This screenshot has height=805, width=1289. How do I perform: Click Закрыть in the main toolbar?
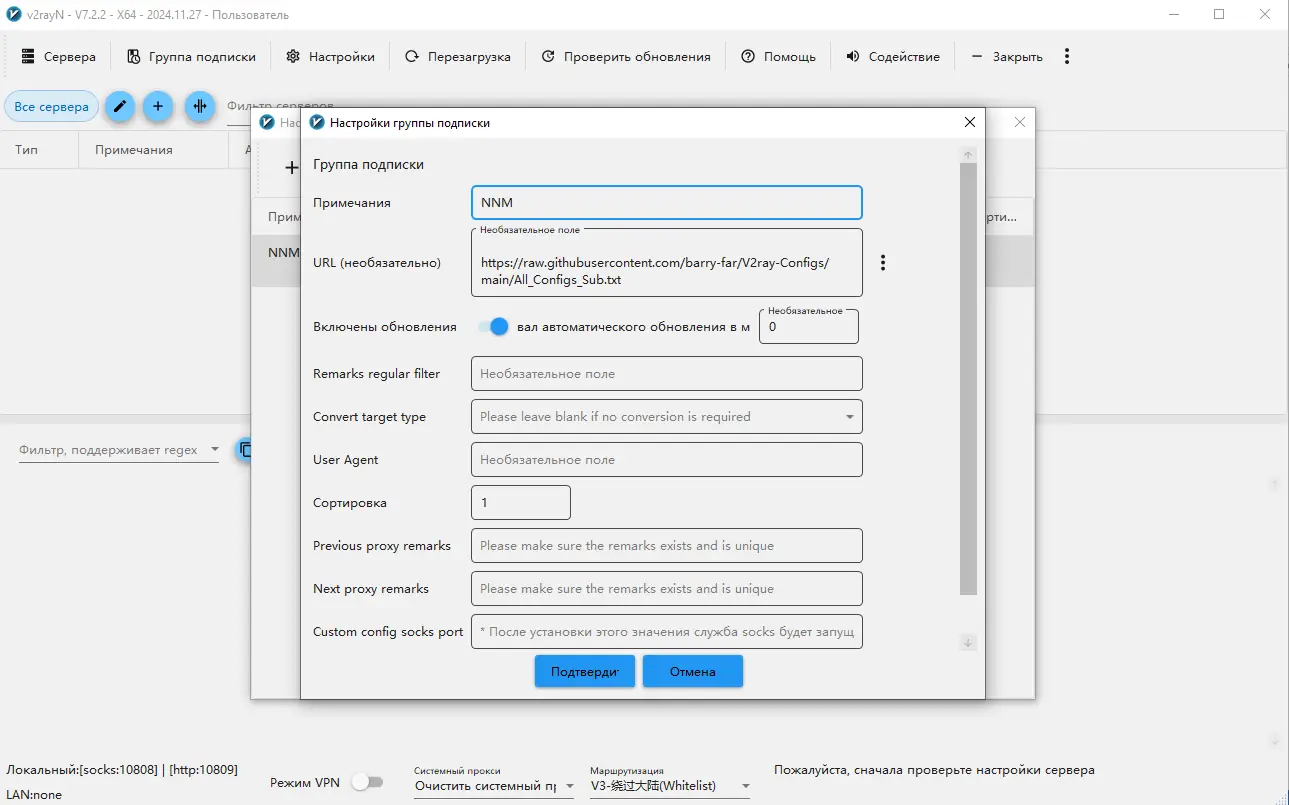pos(1007,57)
